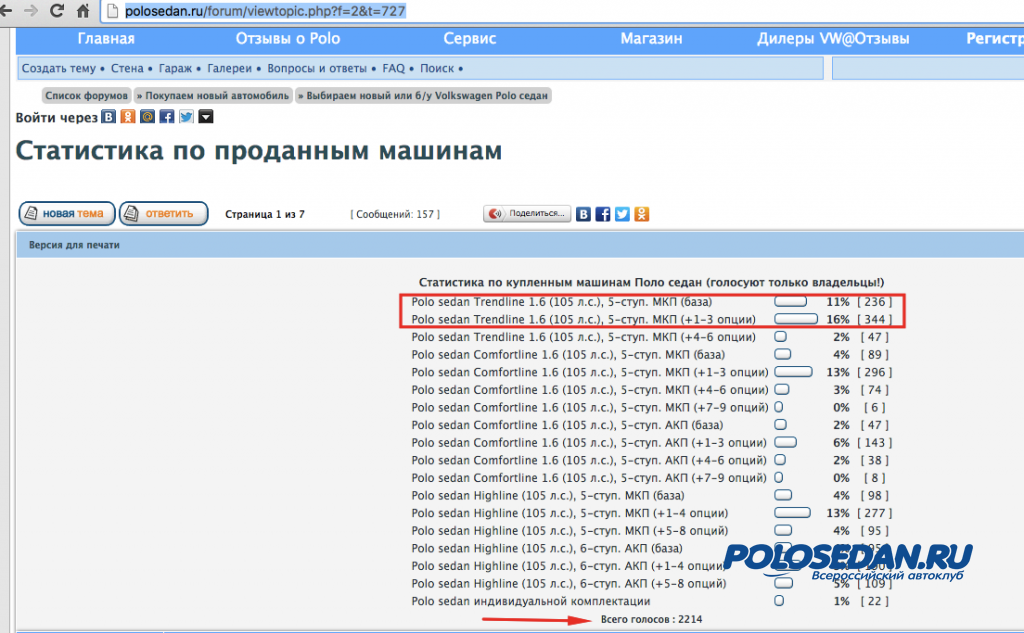Open the FAQ link
This screenshot has width=1024, height=633.
[x=393, y=68]
